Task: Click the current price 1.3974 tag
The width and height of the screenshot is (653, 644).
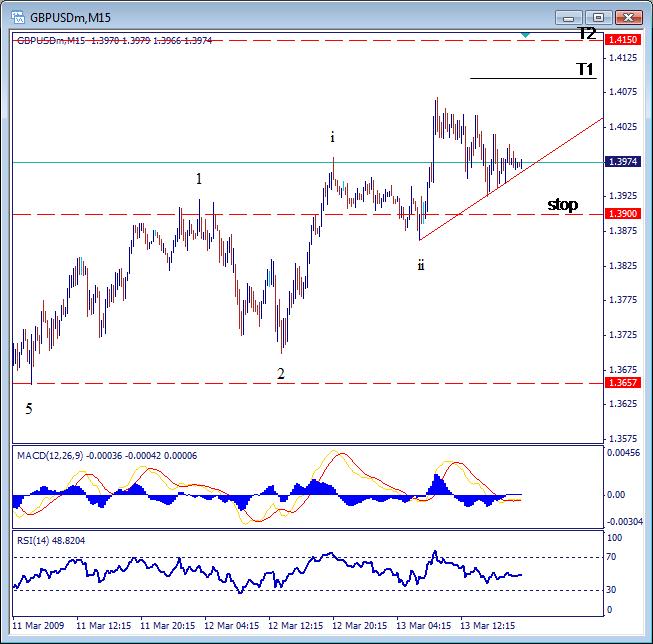Action: click(x=623, y=162)
